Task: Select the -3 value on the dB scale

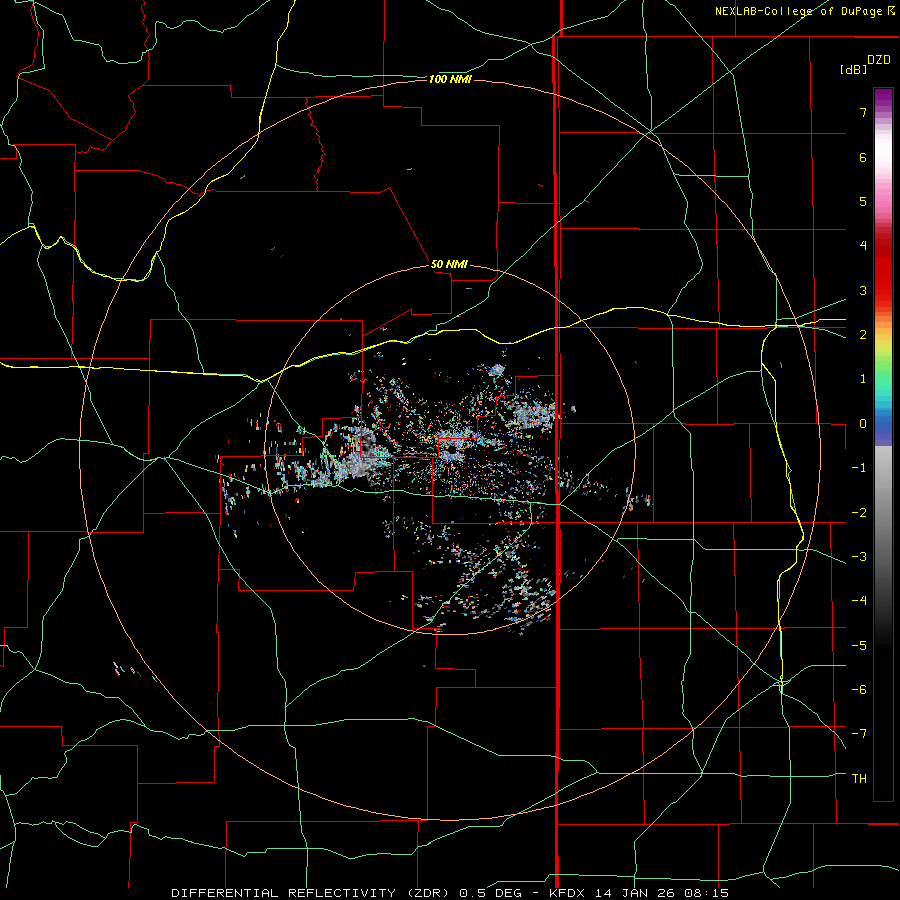Action: pyautogui.click(x=859, y=557)
